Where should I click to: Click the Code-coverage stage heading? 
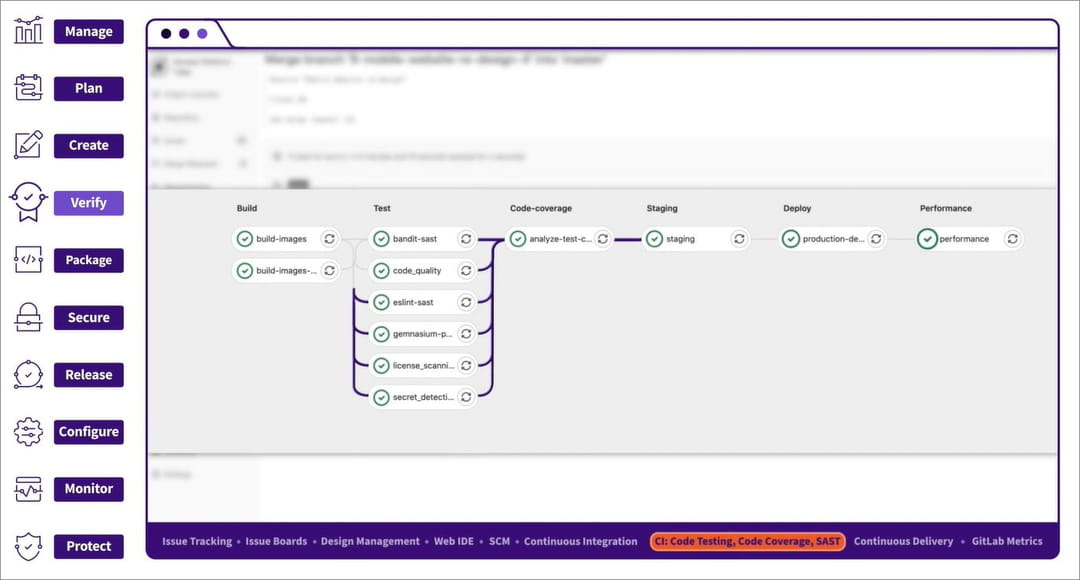[541, 208]
